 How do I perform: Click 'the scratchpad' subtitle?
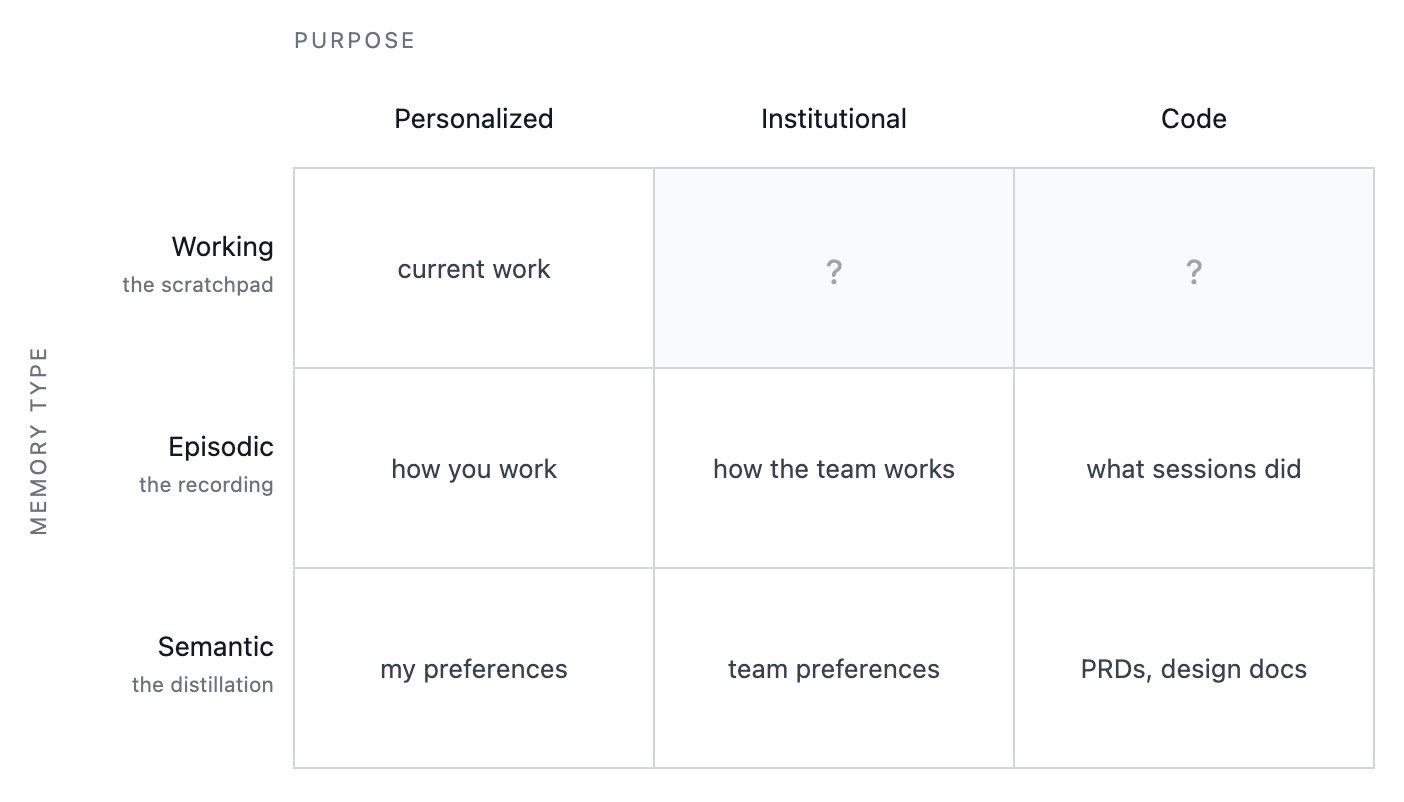point(198,285)
